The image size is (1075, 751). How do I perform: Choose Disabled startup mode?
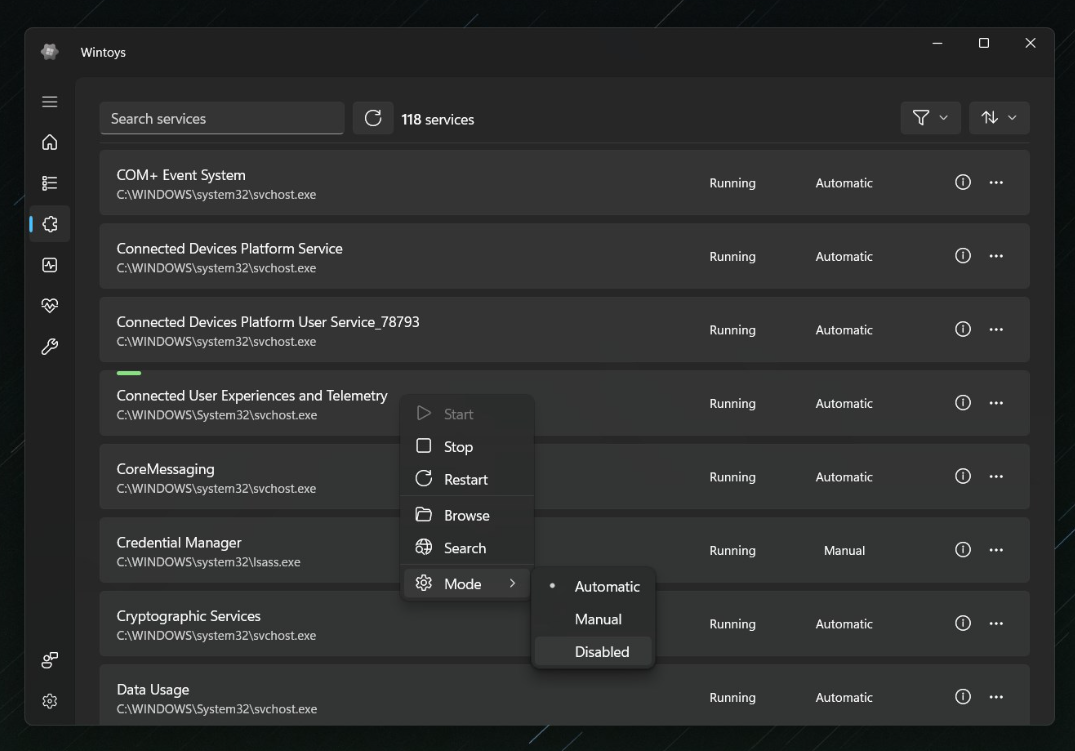pos(601,652)
